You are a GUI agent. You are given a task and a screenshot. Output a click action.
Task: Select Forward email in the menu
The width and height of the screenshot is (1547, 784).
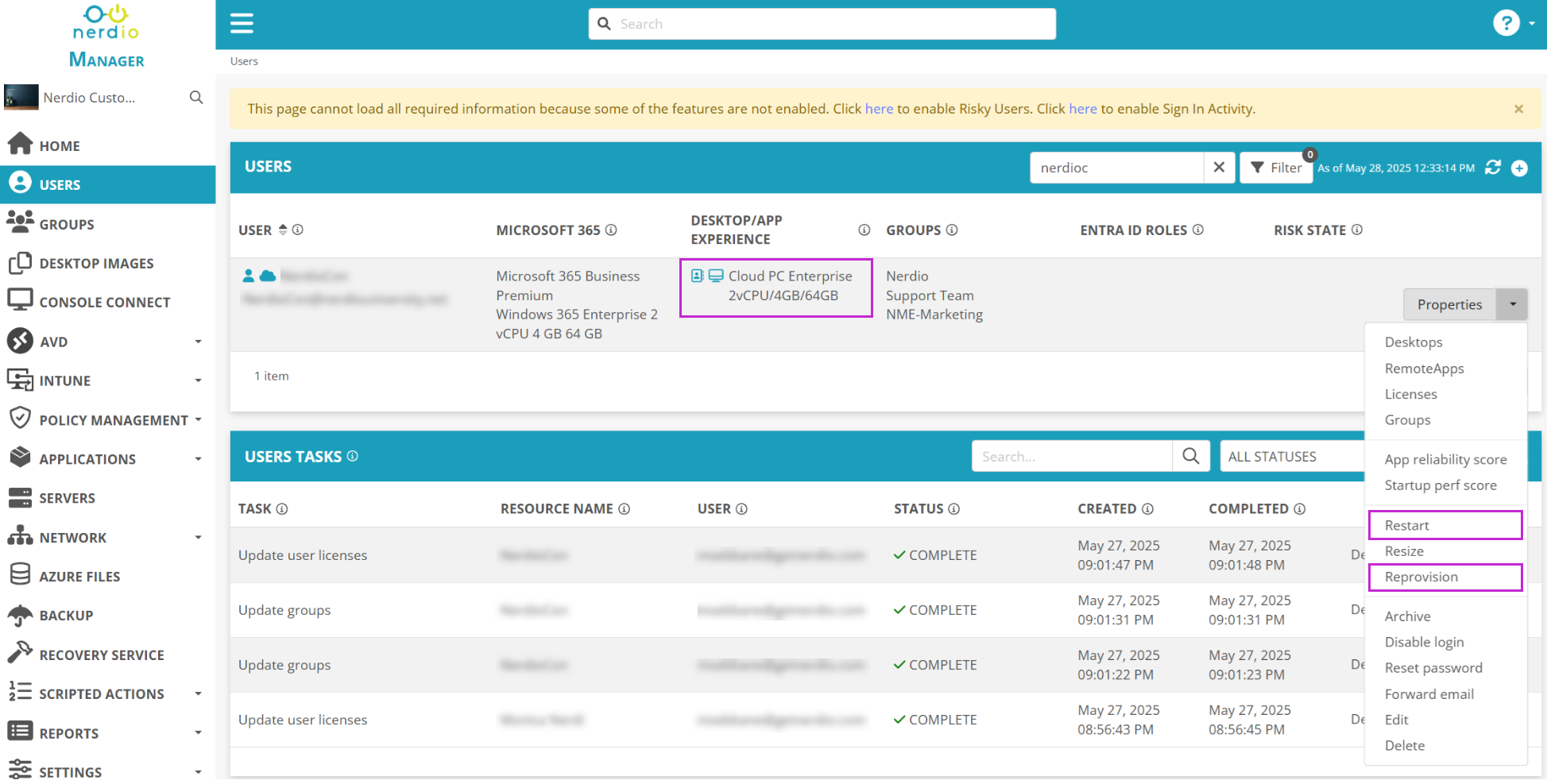1429,694
